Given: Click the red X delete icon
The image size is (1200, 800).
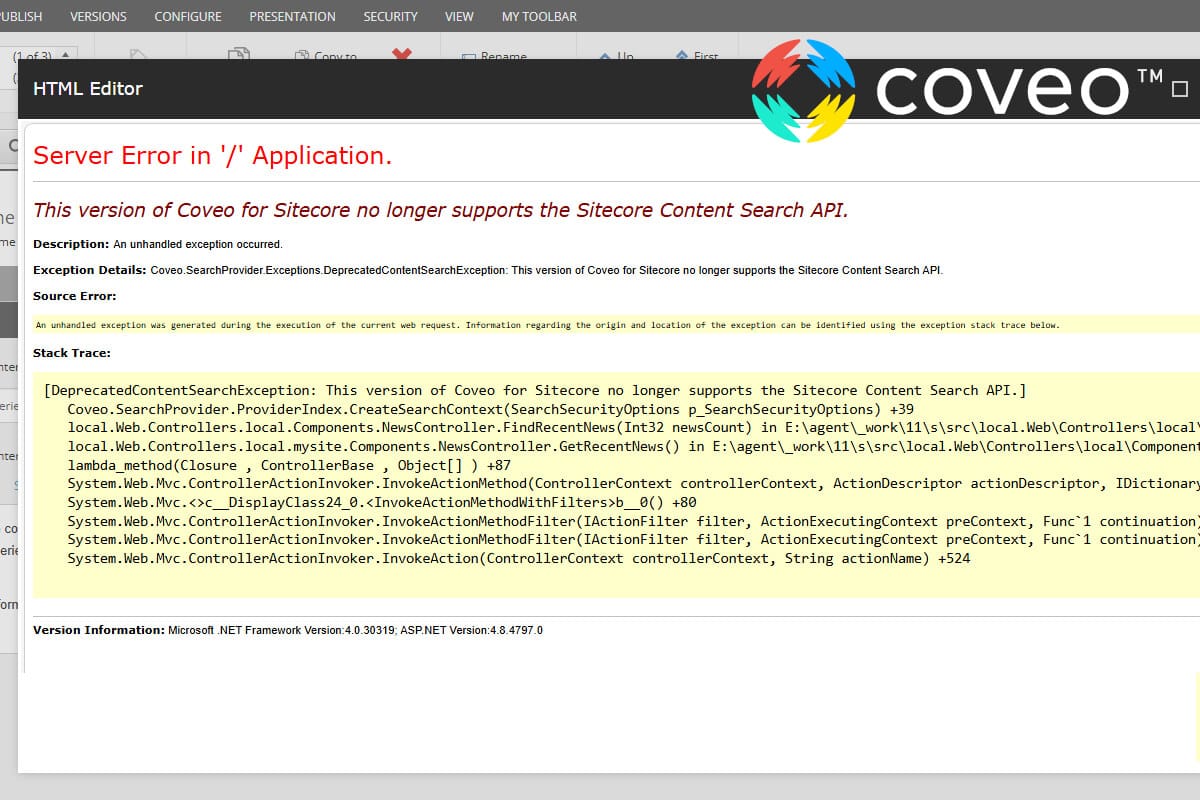Looking at the screenshot, I should point(402,54).
